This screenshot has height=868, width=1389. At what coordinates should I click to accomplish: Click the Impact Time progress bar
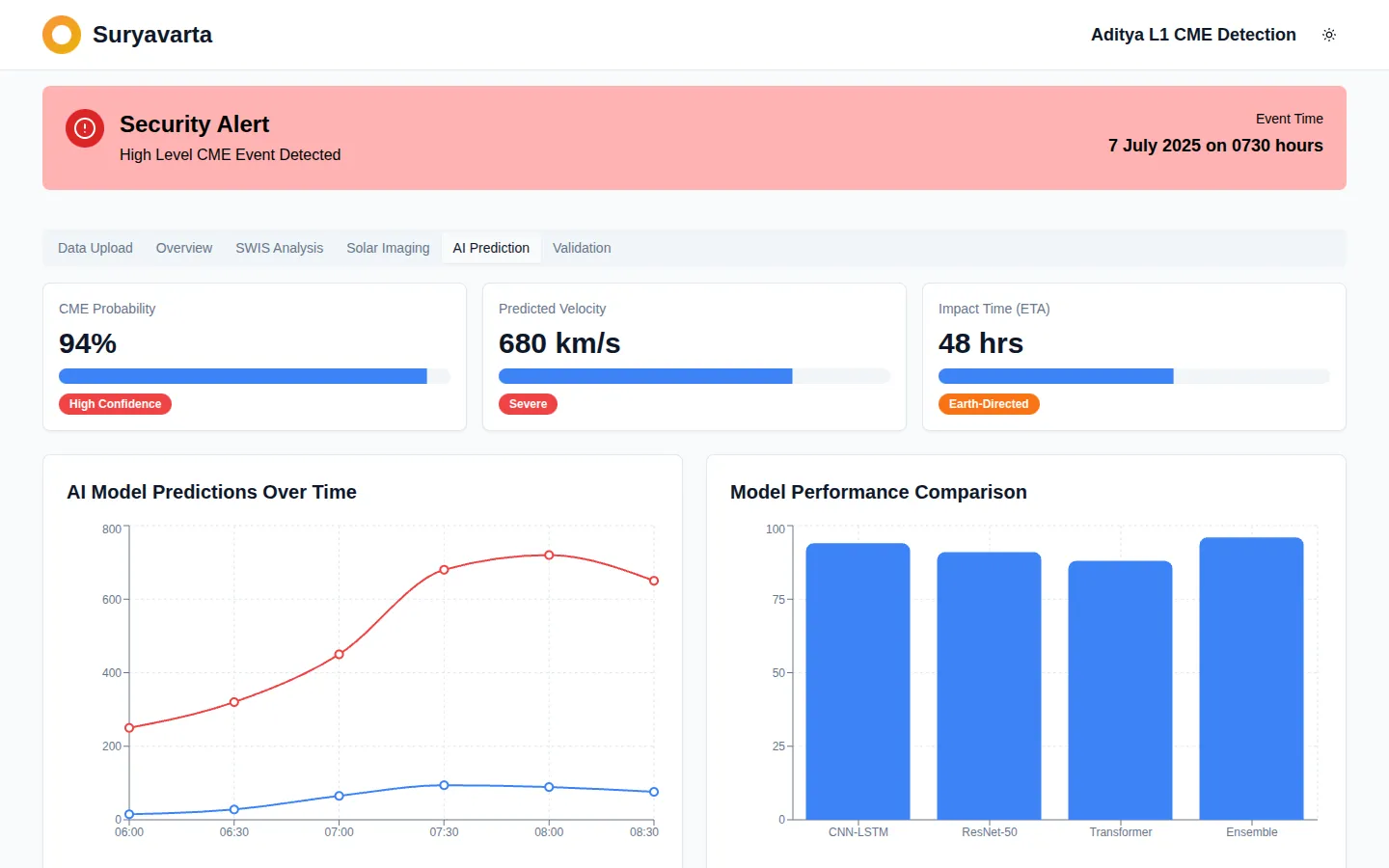pos(1134,376)
